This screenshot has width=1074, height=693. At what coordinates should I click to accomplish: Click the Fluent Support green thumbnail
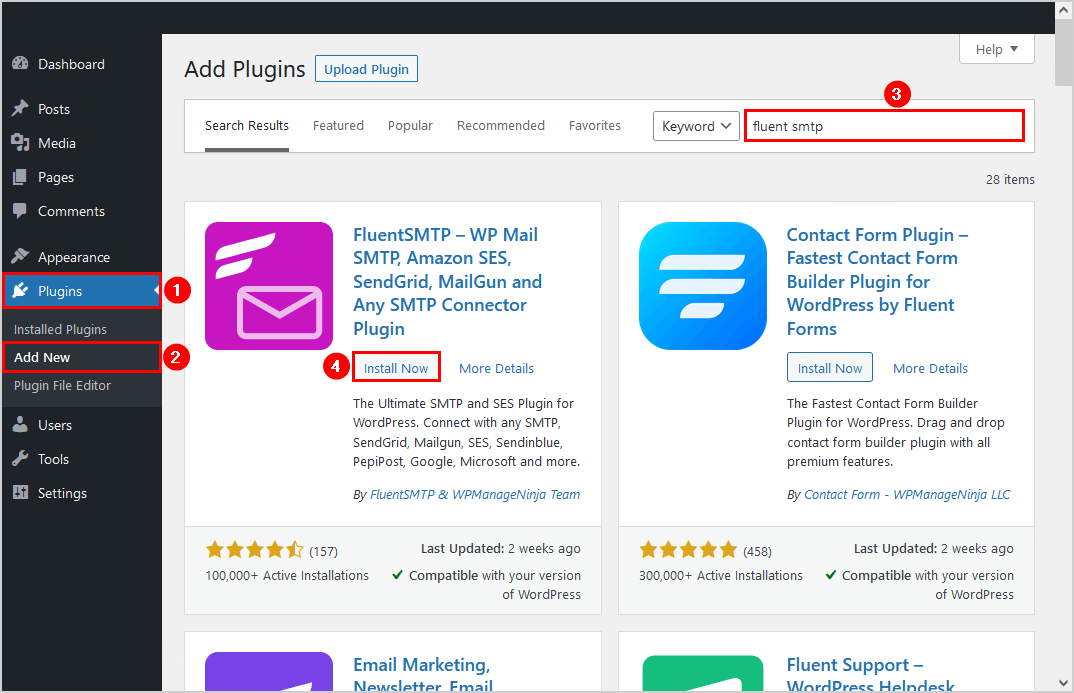(x=703, y=673)
